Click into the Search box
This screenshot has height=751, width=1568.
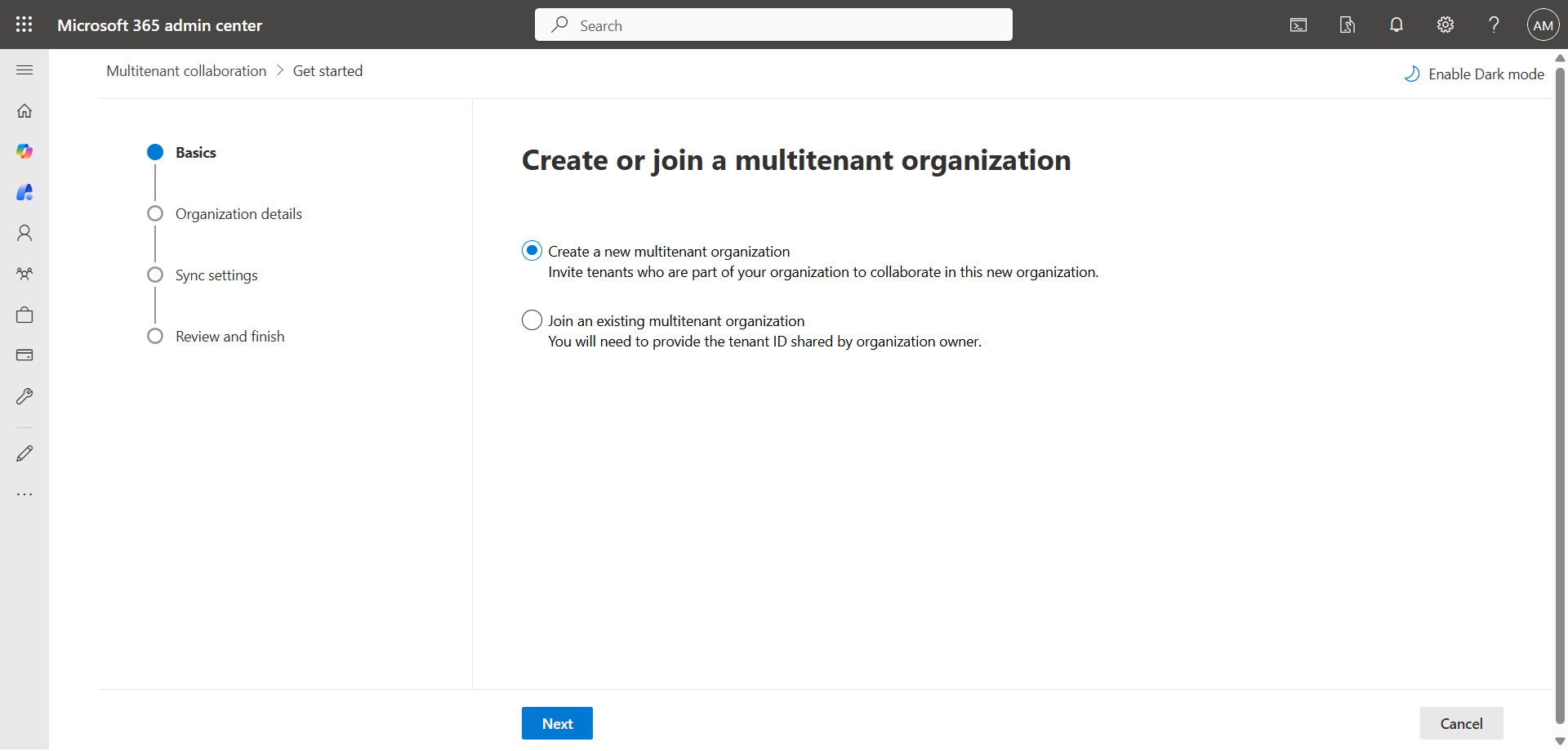(773, 25)
